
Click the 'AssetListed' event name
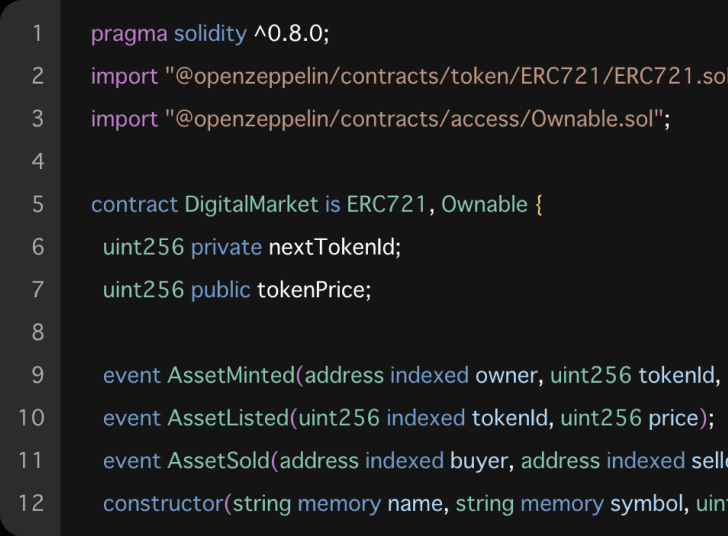click(228, 418)
